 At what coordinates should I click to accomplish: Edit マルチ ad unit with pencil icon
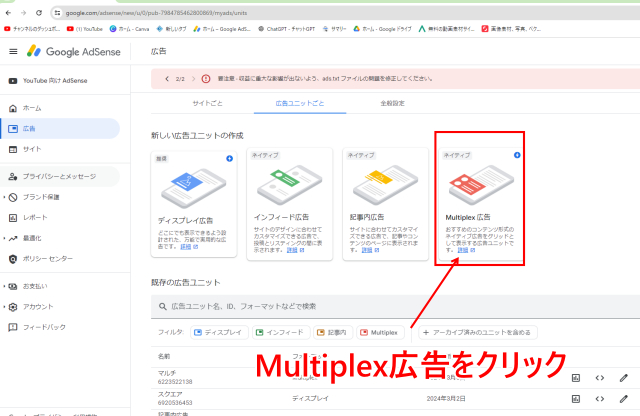(x=624, y=378)
